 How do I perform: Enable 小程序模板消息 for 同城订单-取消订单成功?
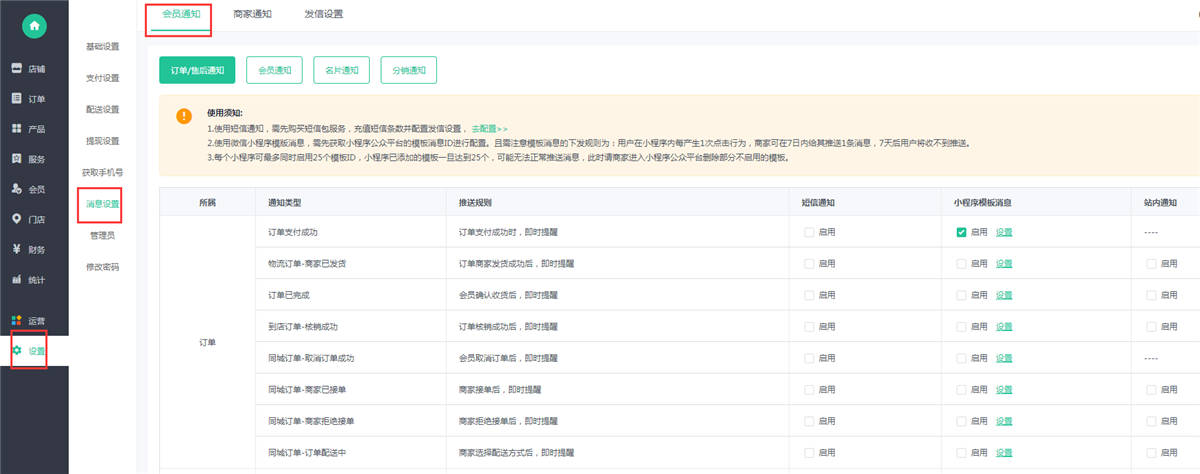[961, 358]
